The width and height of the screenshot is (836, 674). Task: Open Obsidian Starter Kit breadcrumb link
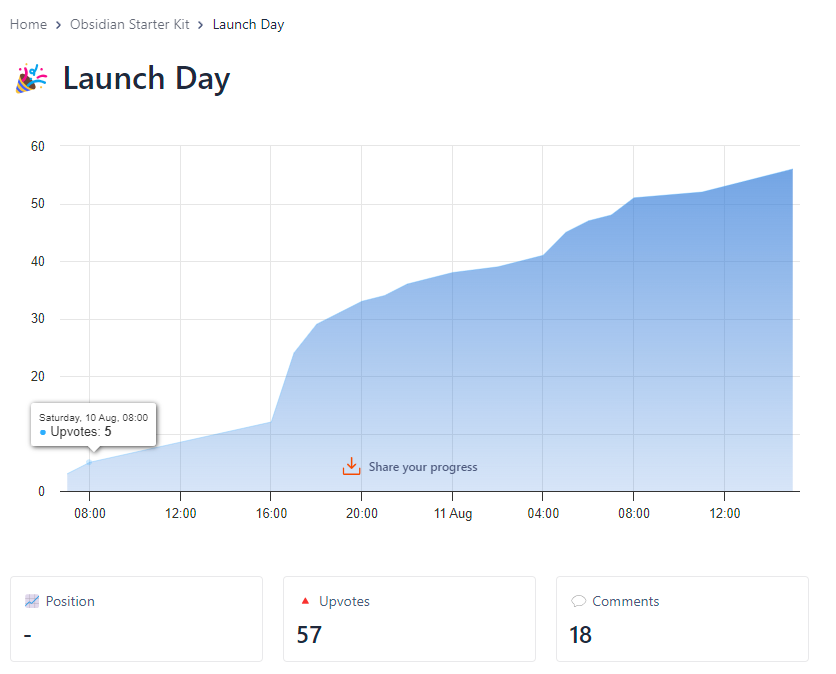[129, 24]
